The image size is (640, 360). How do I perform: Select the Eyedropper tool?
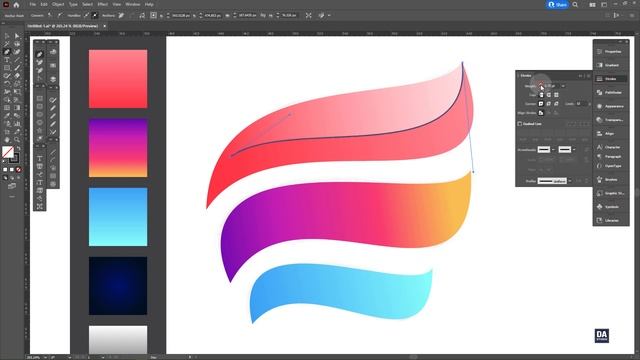(7, 116)
